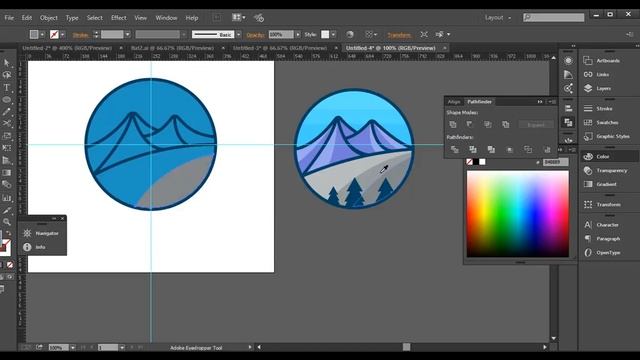Click the search field in menu bar

pos(554,18)
